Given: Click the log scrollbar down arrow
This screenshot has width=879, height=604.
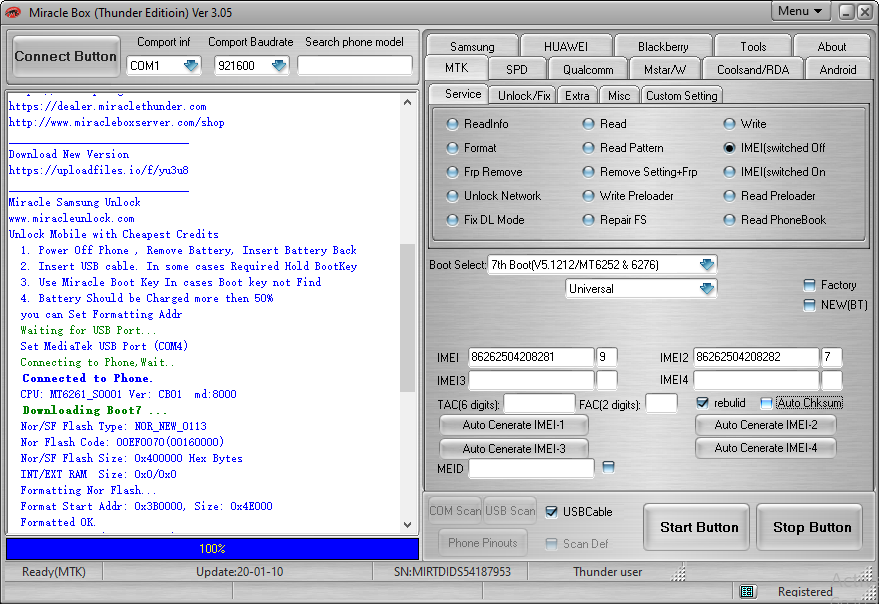Looking at the screenshot, I should click(408, 525).
